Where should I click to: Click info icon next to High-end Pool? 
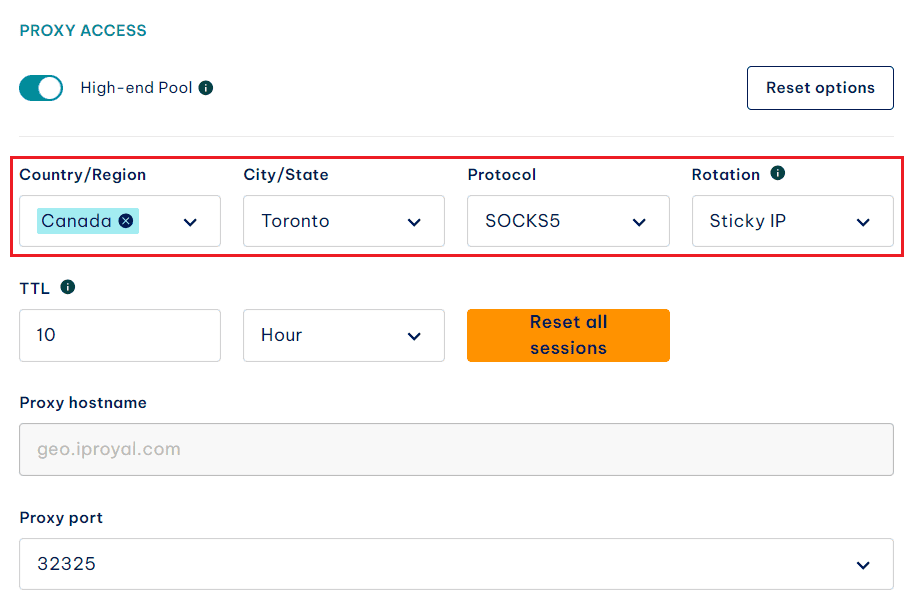(x=206, y=88)
